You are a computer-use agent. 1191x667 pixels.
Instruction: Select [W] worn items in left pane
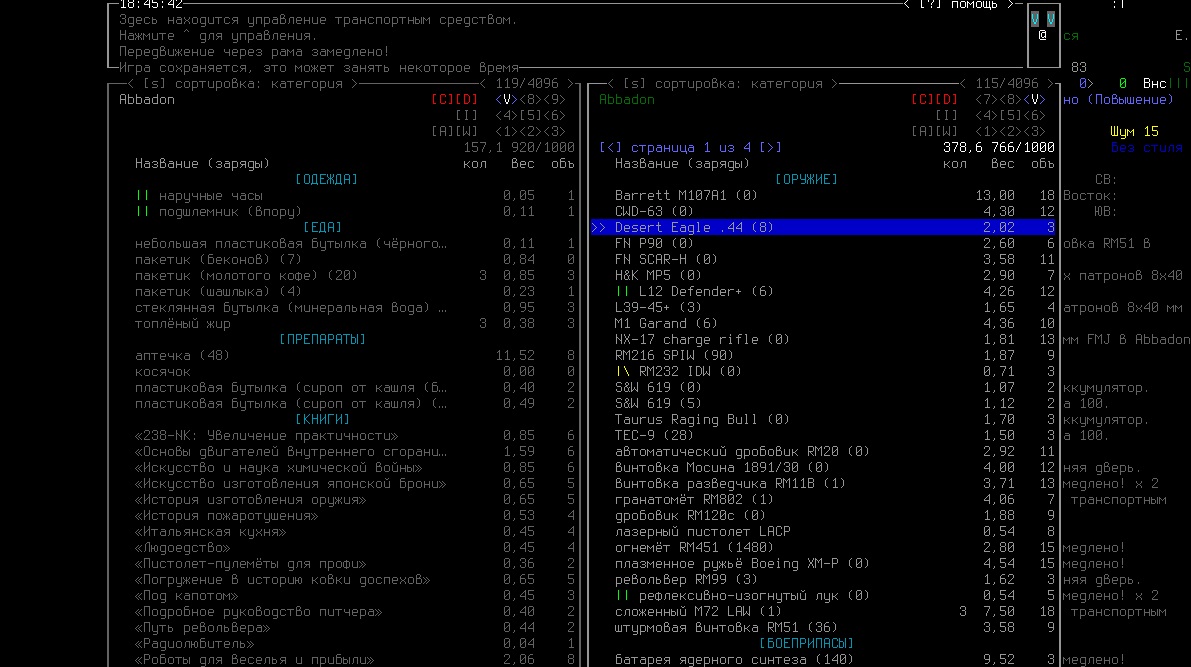(466, 131)
